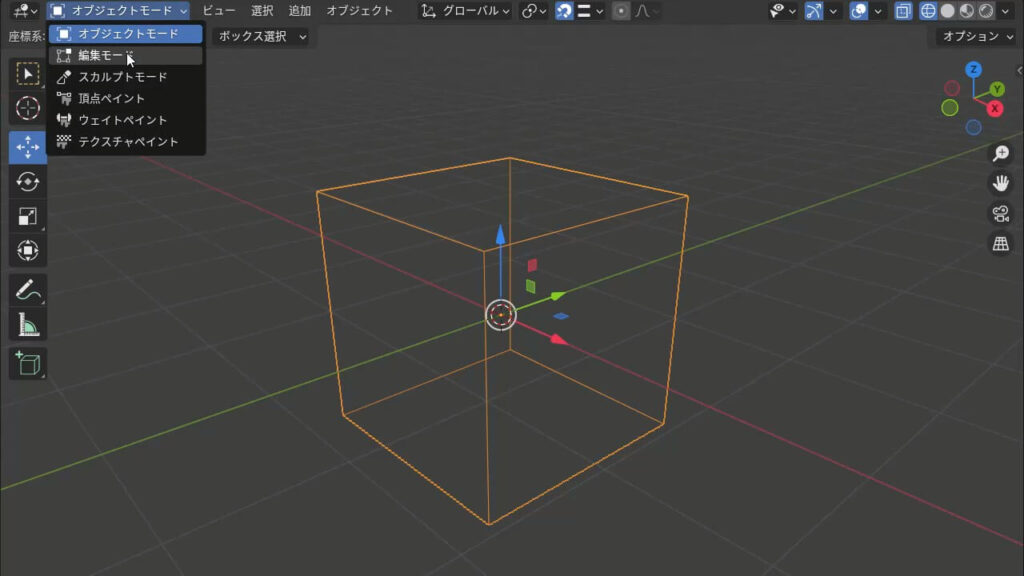Click the negative Z blue circle on gizmo
Viewport: 1024px width, 576px height.
[x=973, y=127]
